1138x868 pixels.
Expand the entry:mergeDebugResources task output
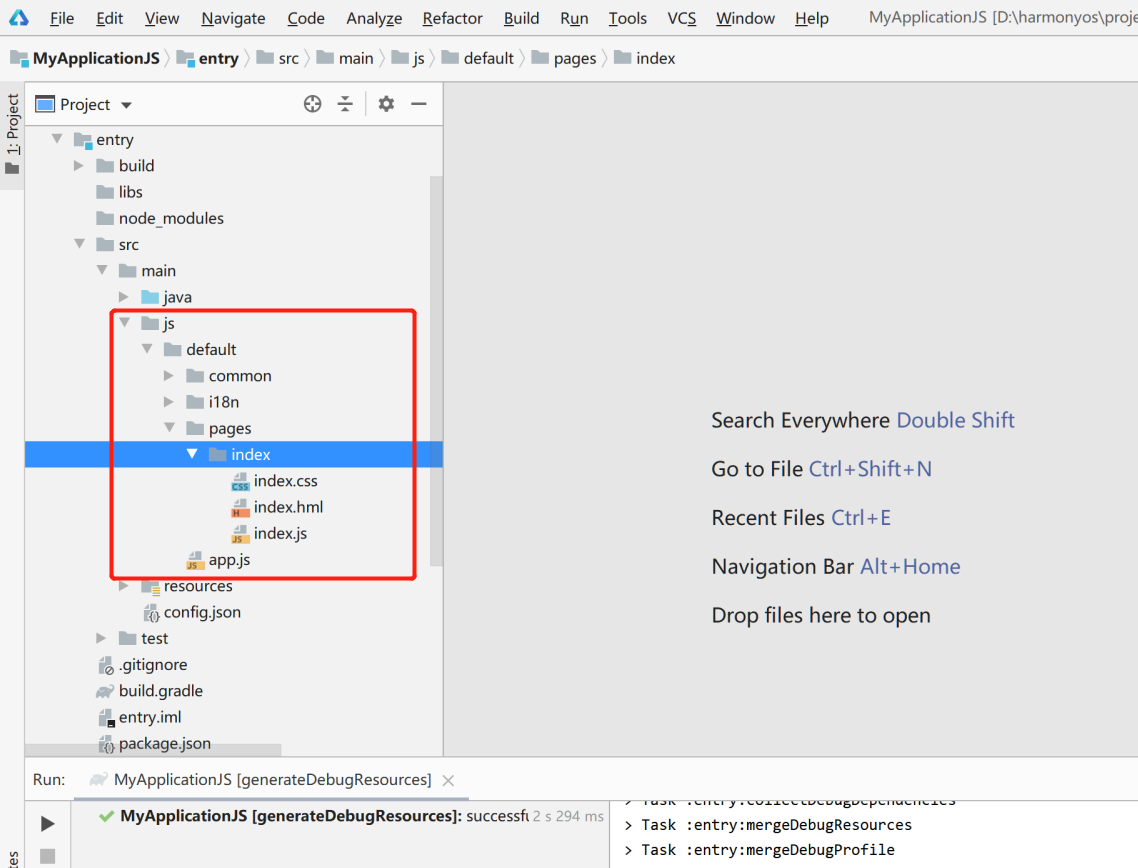[629, 825]
